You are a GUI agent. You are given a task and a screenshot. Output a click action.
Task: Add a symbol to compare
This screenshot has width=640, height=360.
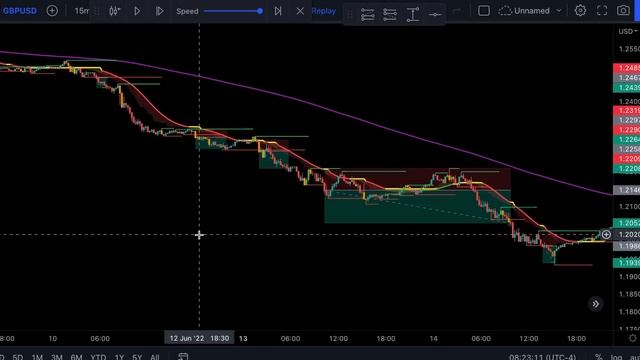(52, 11)
